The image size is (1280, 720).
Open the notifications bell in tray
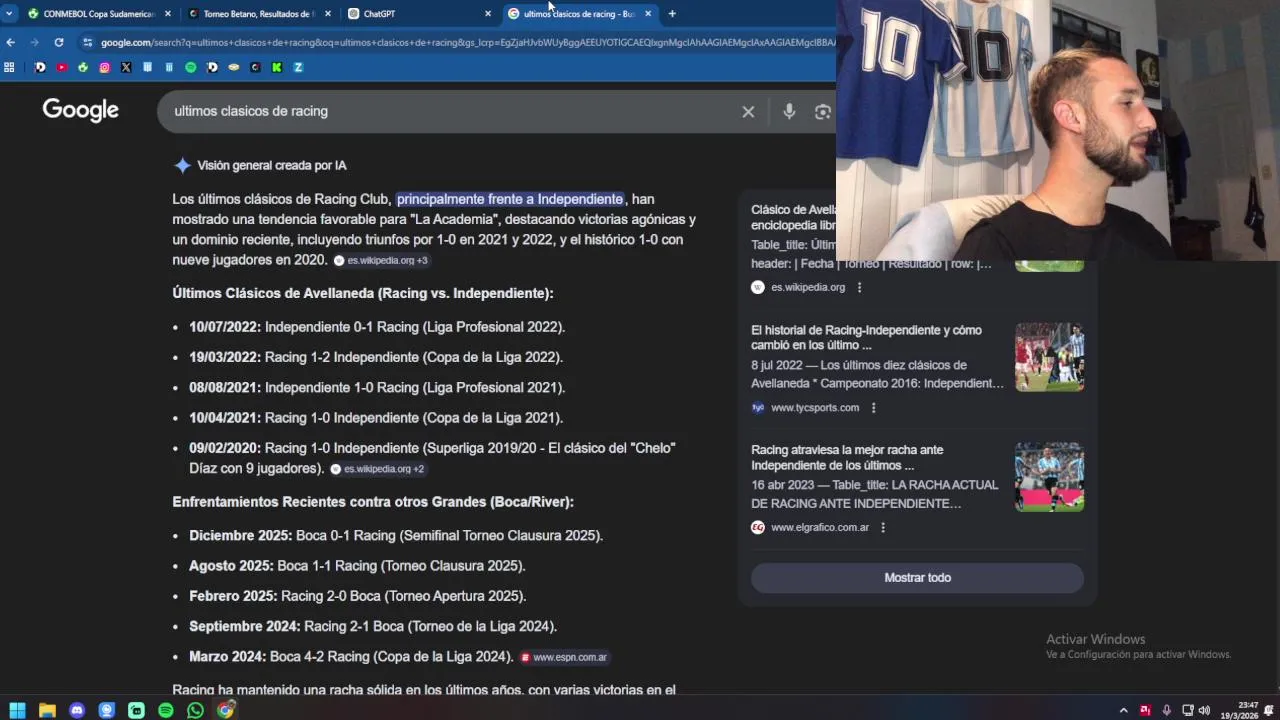click(x=1269, y=710)
